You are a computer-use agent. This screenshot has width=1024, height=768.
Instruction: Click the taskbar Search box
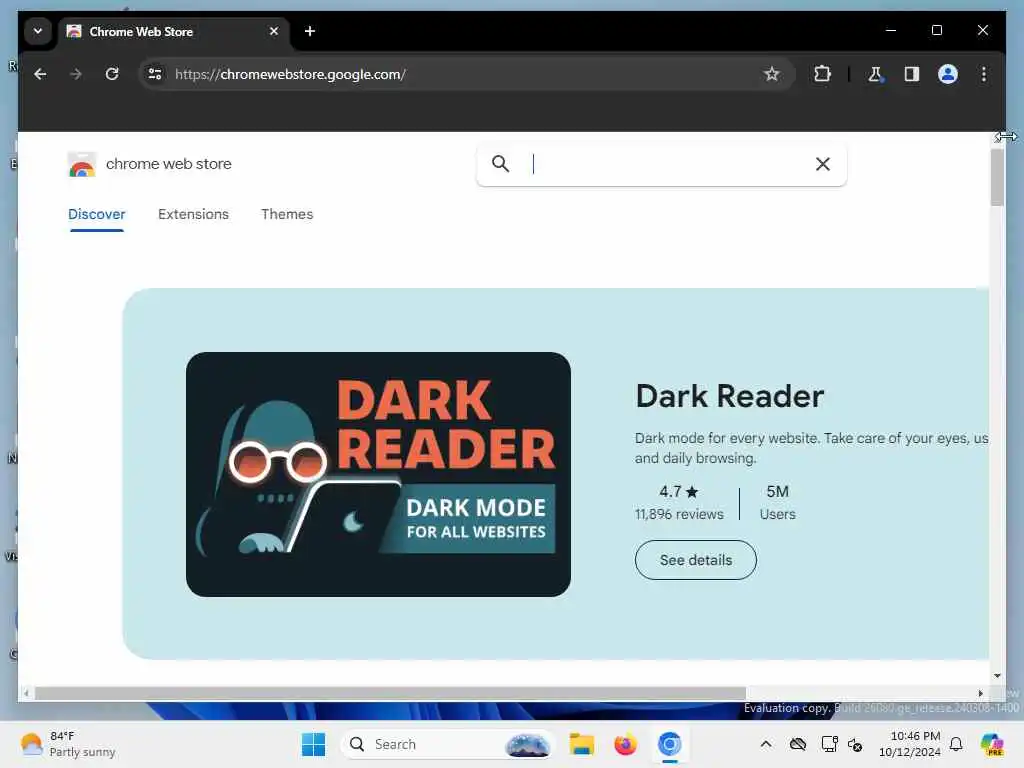click(x=447, y=744)
